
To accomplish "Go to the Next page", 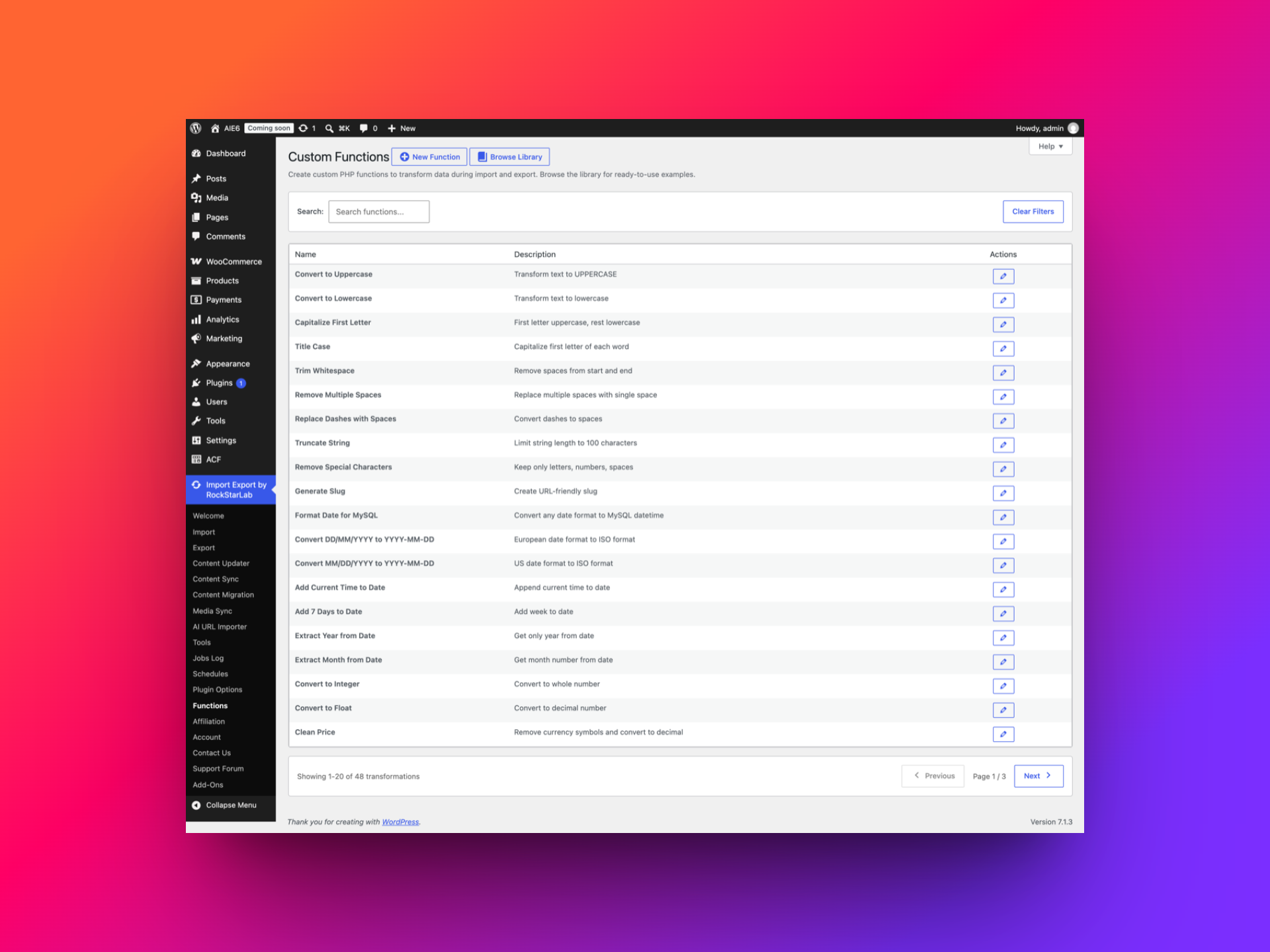I will coord(1038,776).
